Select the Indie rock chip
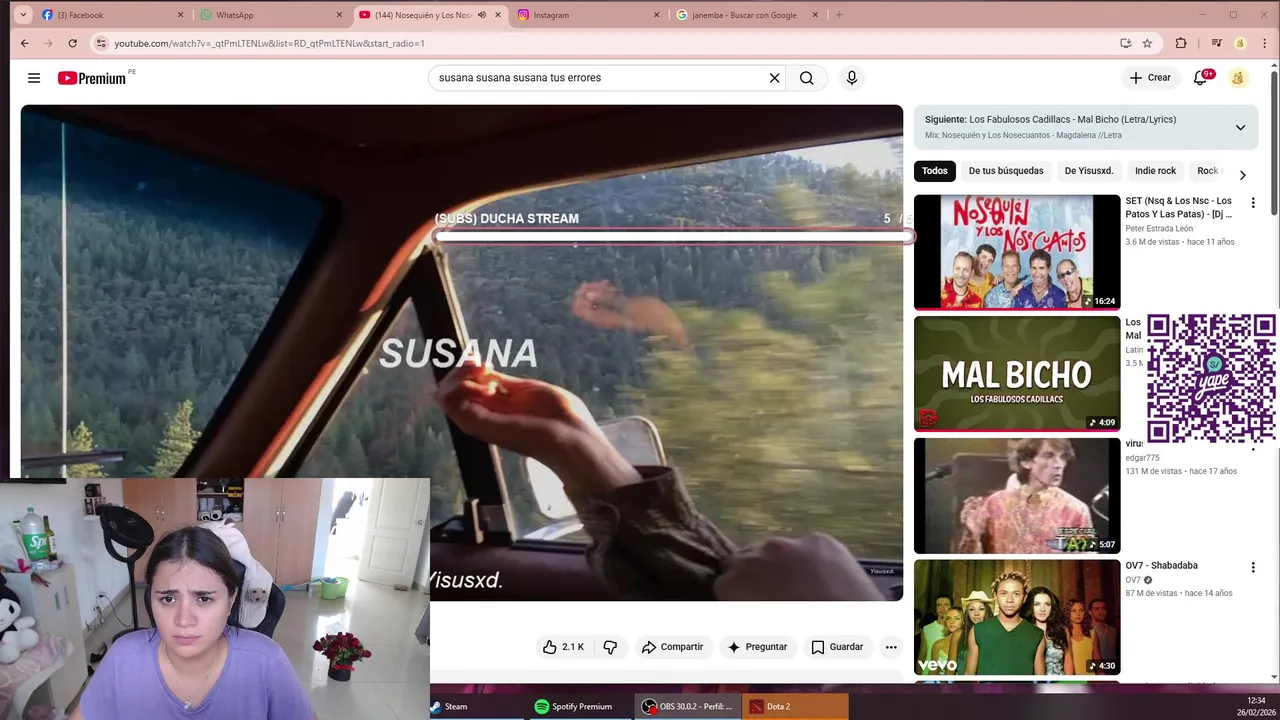 coord(1155,171)
